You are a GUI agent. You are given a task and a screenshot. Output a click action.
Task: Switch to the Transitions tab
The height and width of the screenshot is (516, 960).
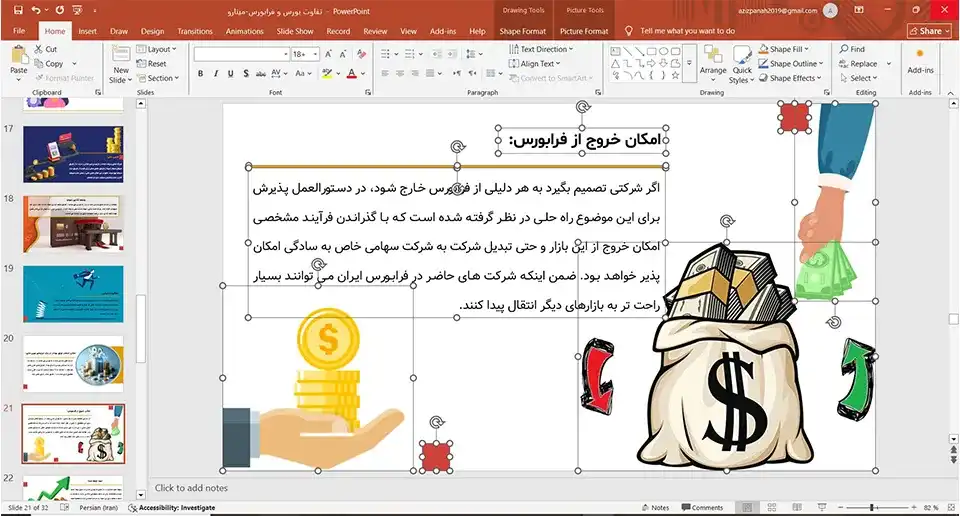(195, 31)
